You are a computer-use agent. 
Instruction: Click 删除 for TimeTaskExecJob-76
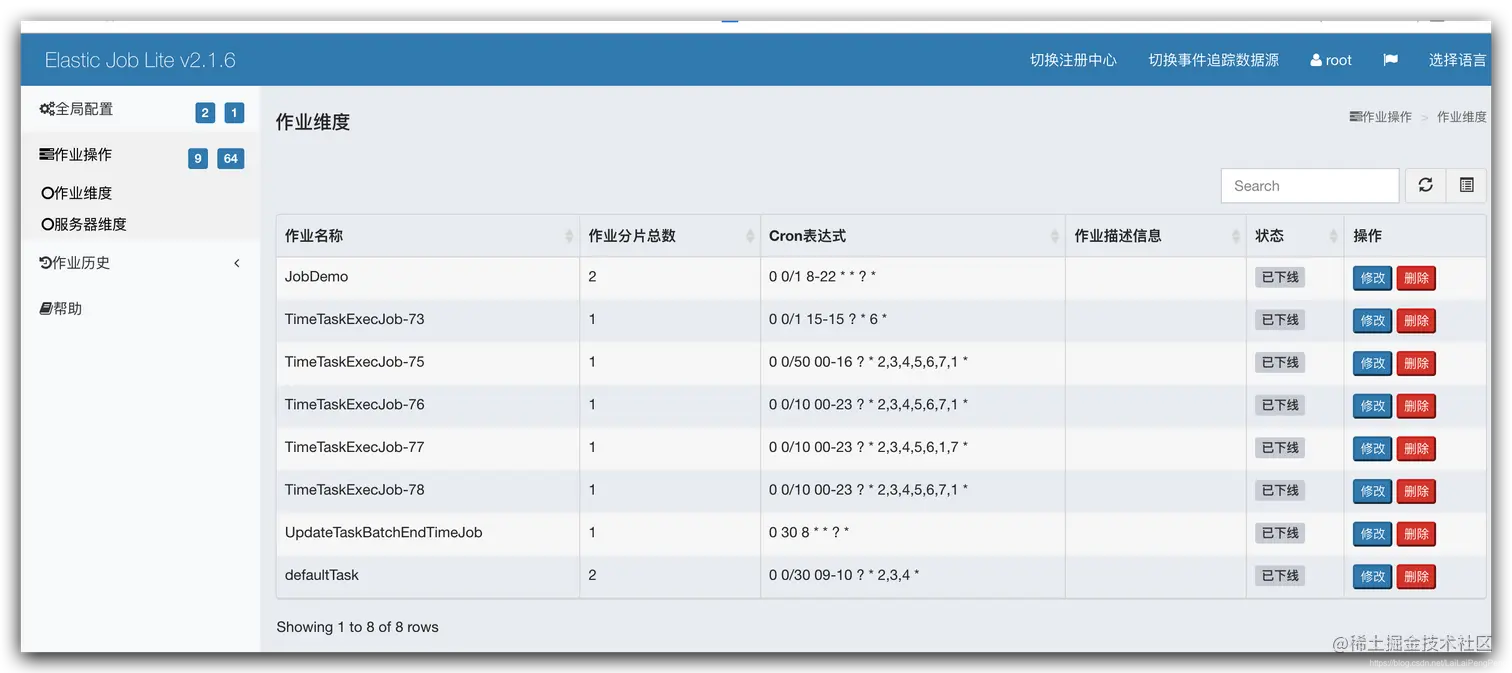click(1416, 406)
